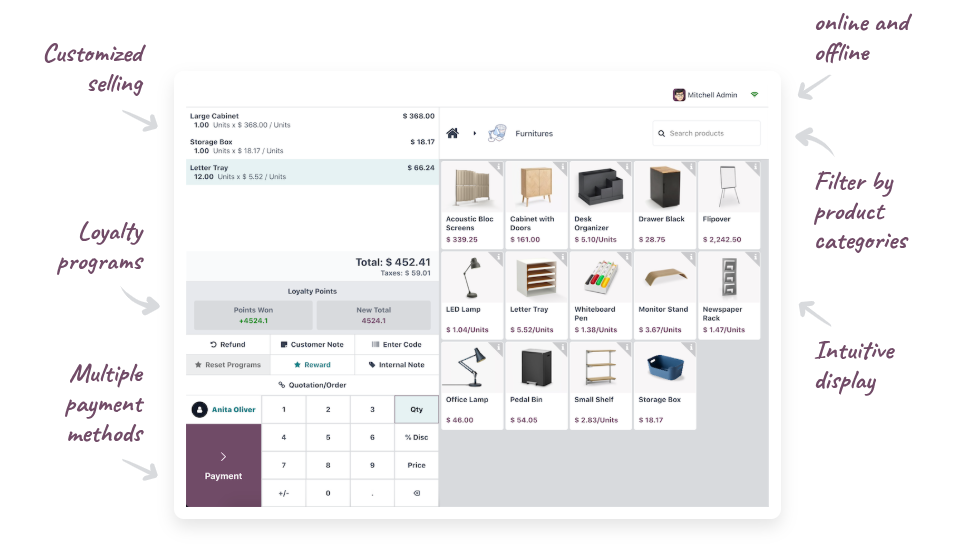
Task: Add Whiteboard Pen to the order
Action: tap(600, 295)
